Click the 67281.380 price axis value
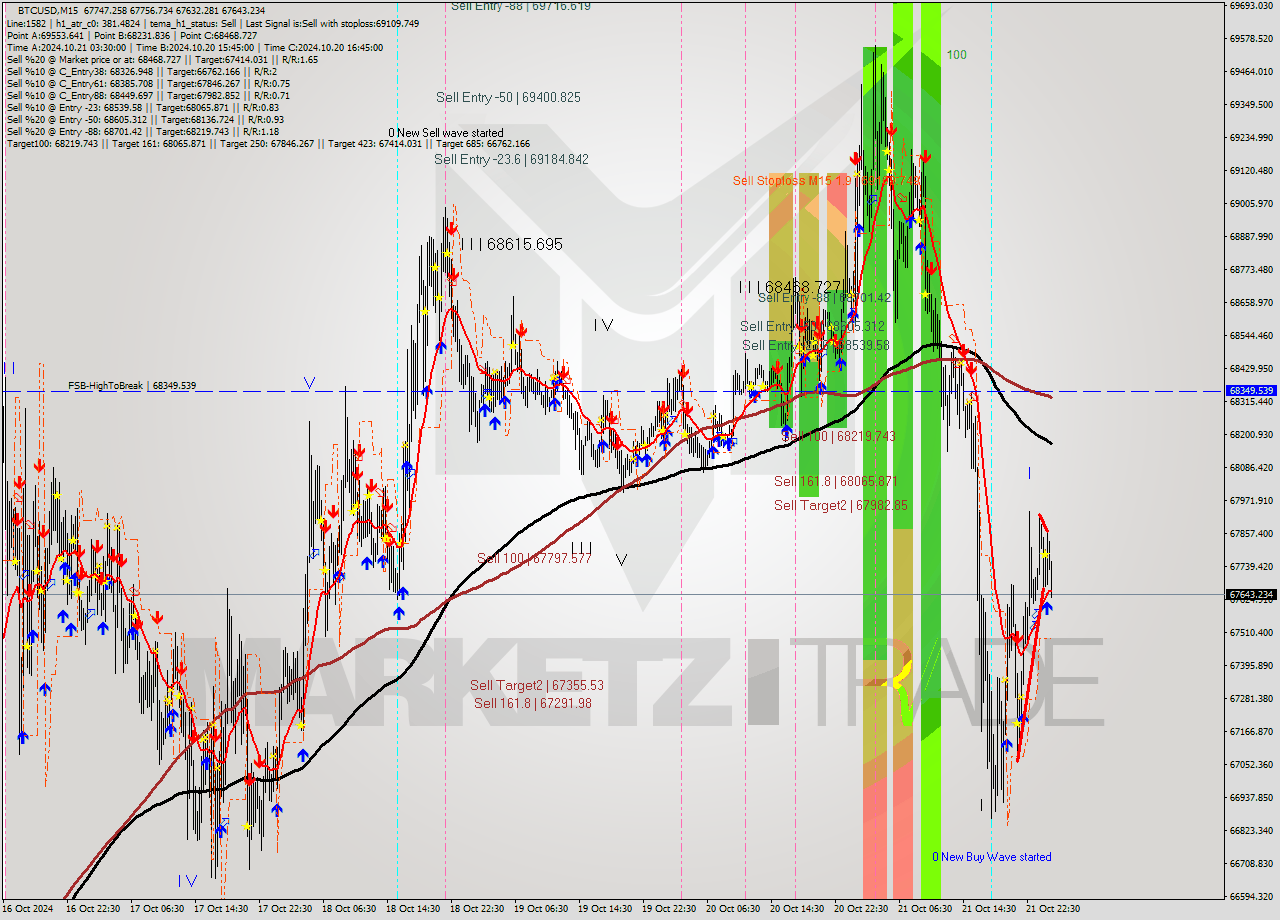This screenshot has width=1280, height=920. click(1252, 699)
